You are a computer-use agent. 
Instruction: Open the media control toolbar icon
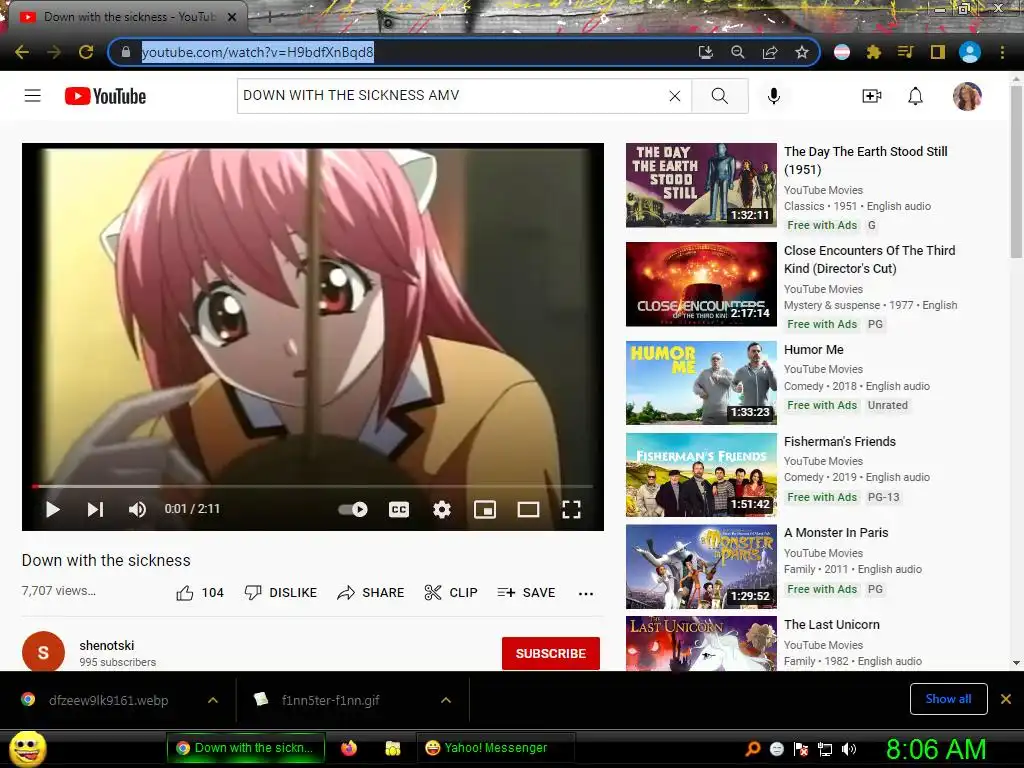coord(905,52)
